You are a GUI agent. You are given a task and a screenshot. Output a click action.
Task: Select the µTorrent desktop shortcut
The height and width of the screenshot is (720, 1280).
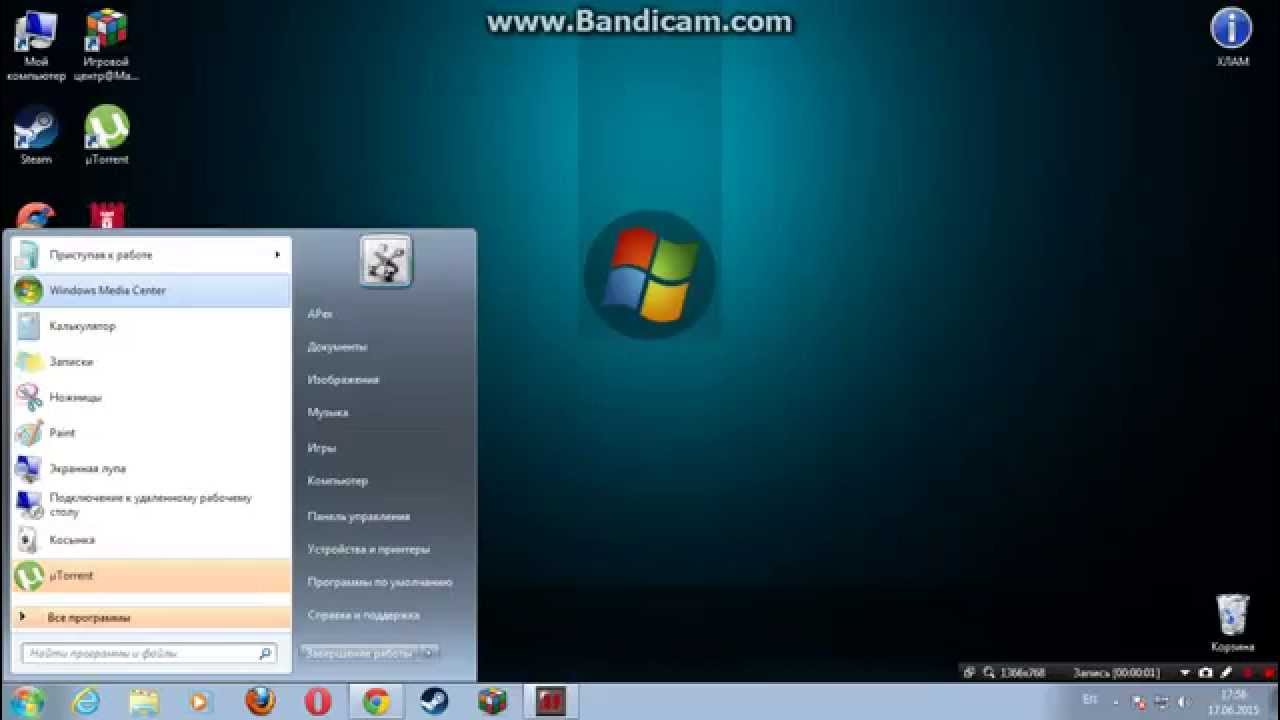coord(107,135)
